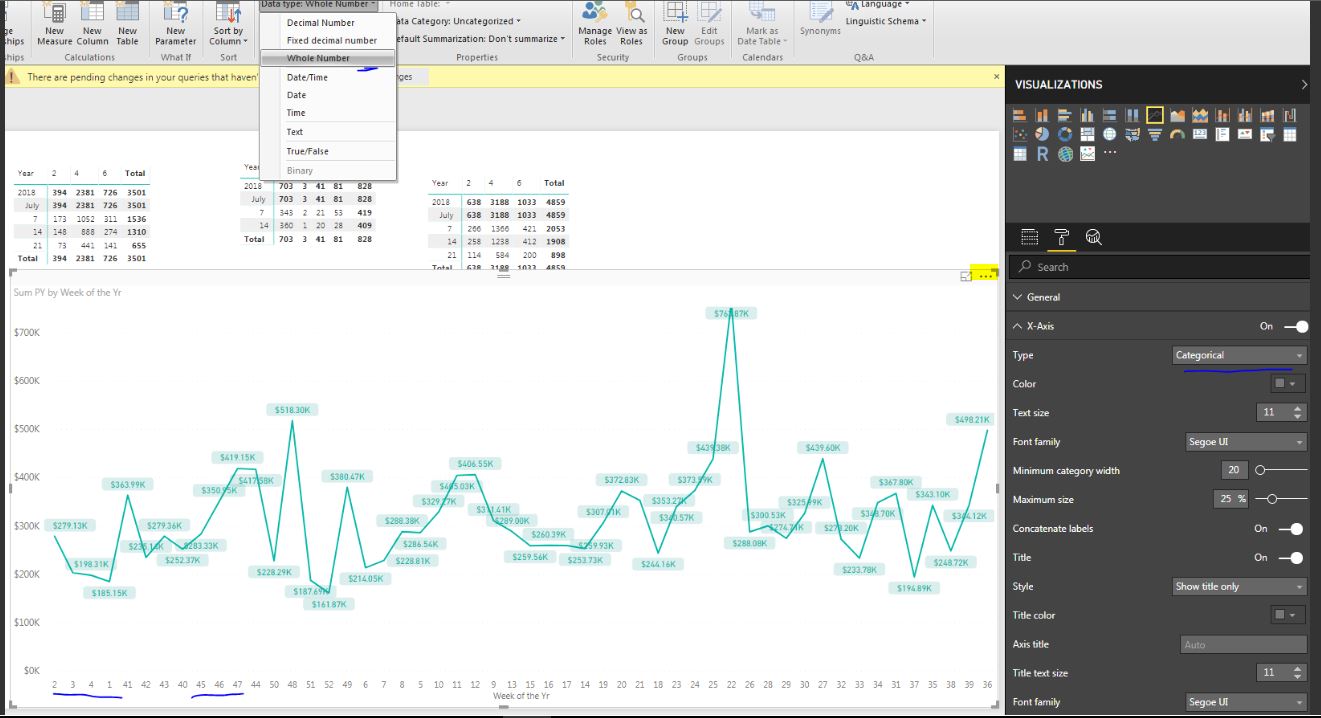Collapse the X-Axis section chevron
1321x718 pixels.
tap(1018, 326)
